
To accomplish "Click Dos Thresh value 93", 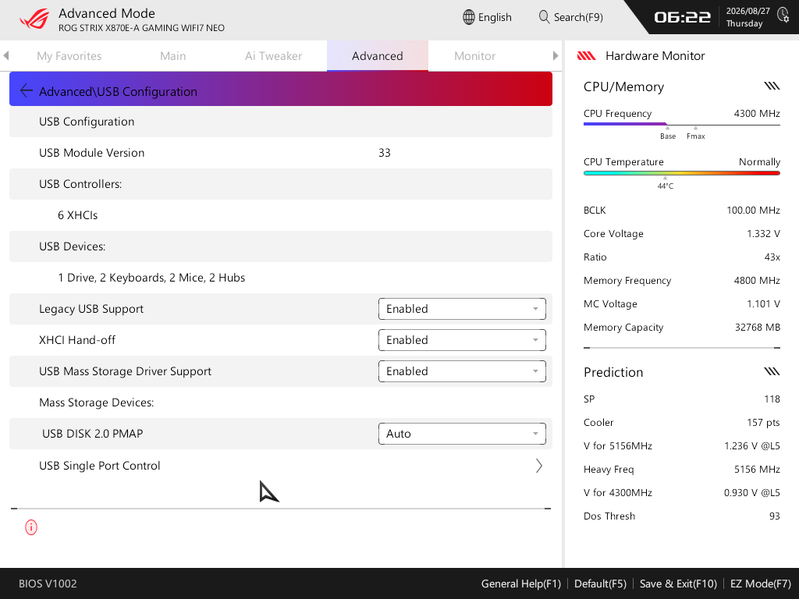I will [775, 516].
